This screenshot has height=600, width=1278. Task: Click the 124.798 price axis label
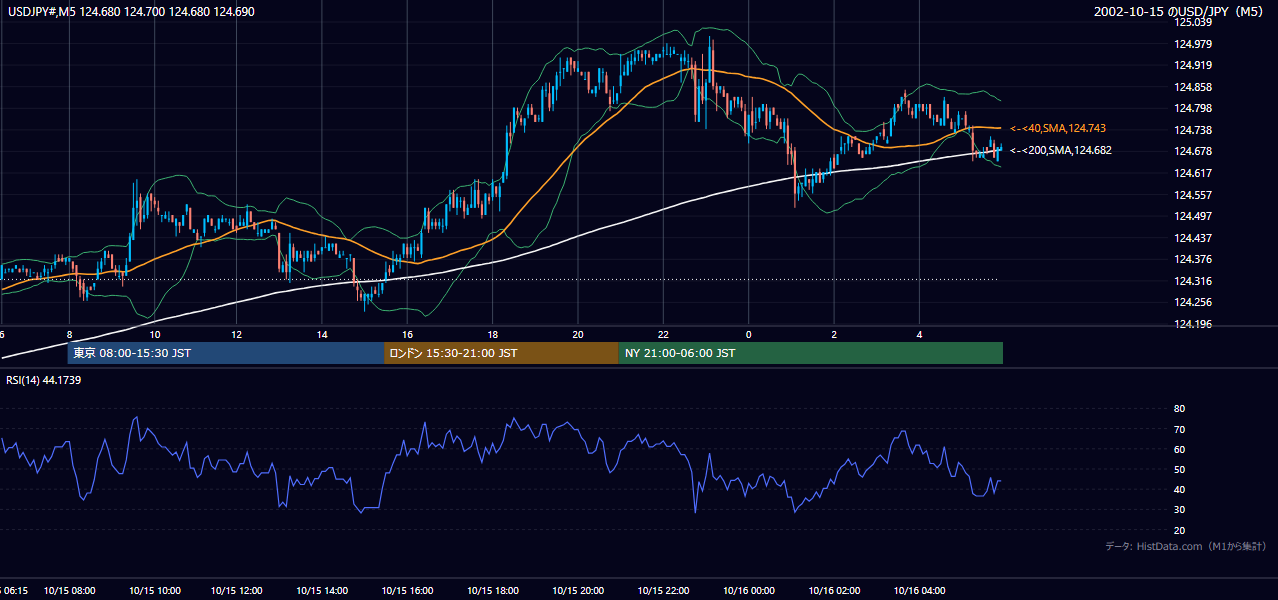[x=1195, y=109]
